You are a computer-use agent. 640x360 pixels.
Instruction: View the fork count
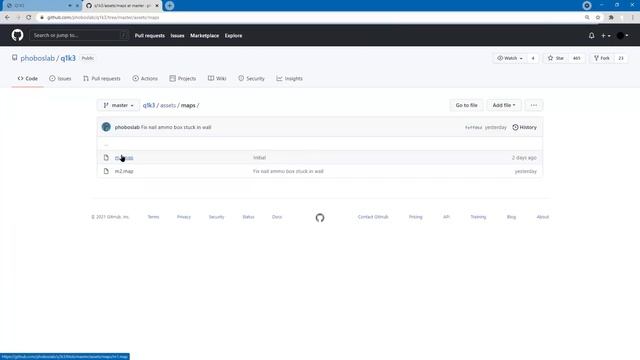(621, 58)
